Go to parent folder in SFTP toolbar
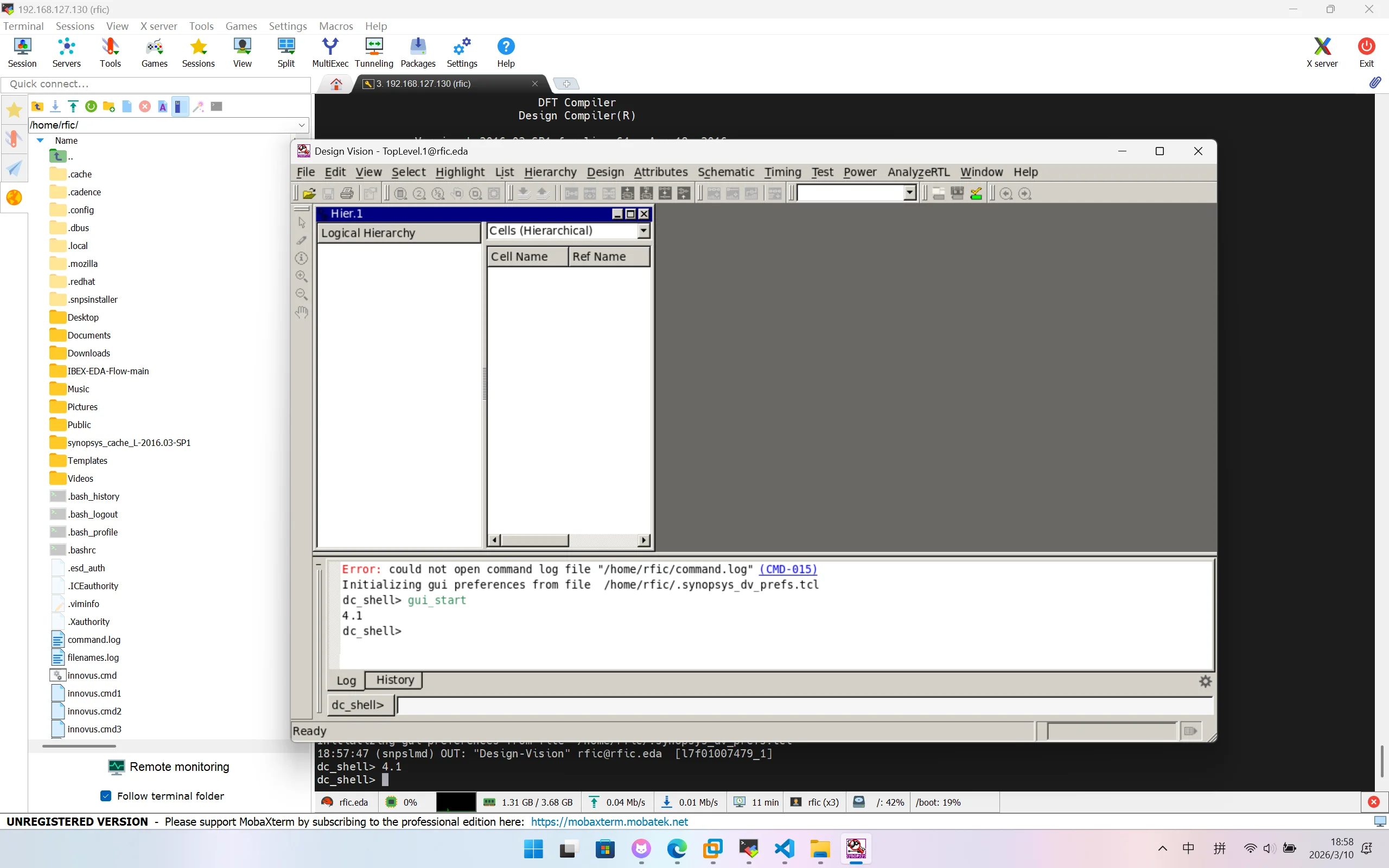The width and height of the screenshot is (1389, 868). pos(37,106)
